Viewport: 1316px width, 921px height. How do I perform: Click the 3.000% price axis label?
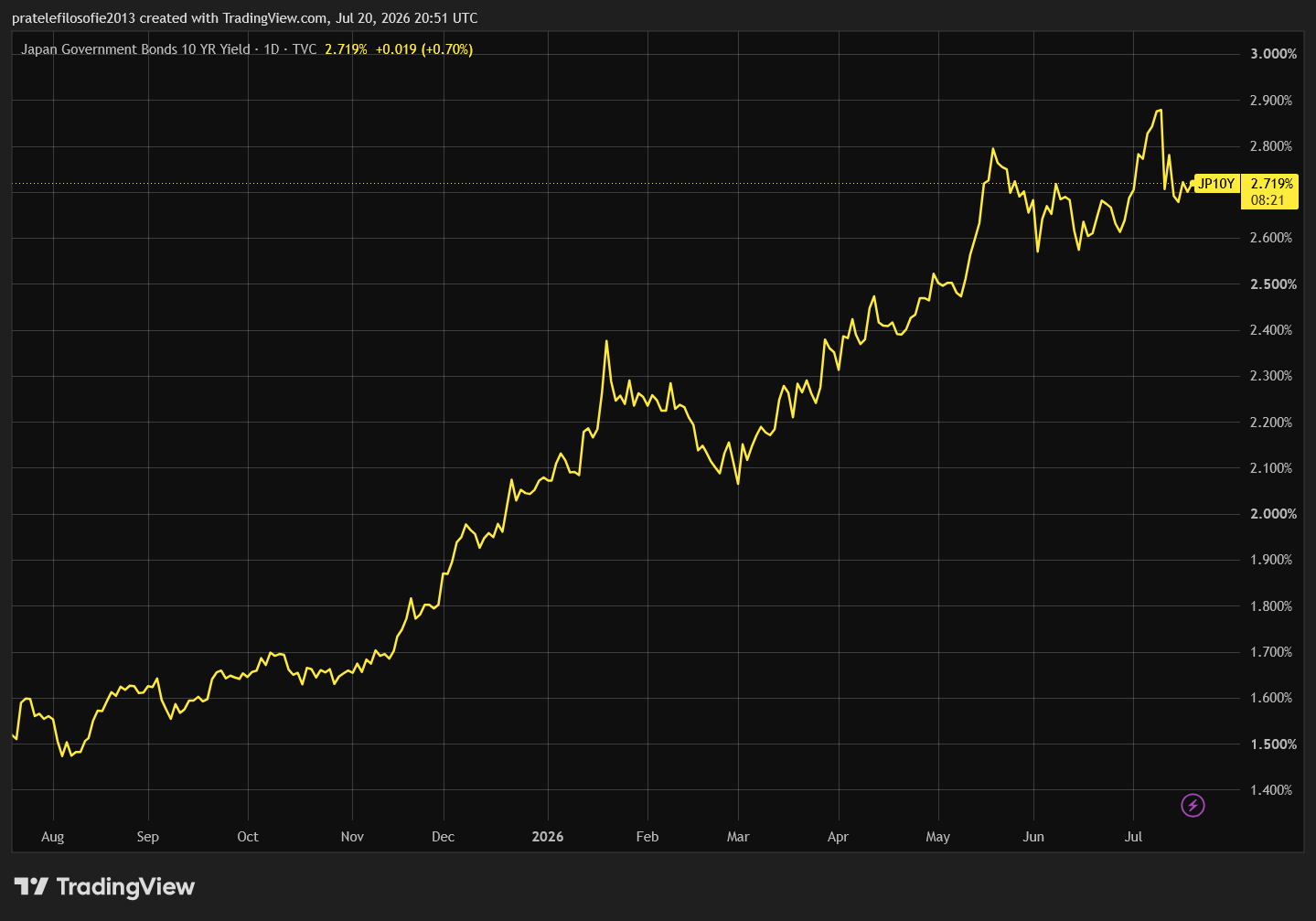(x=1273, y=54)
